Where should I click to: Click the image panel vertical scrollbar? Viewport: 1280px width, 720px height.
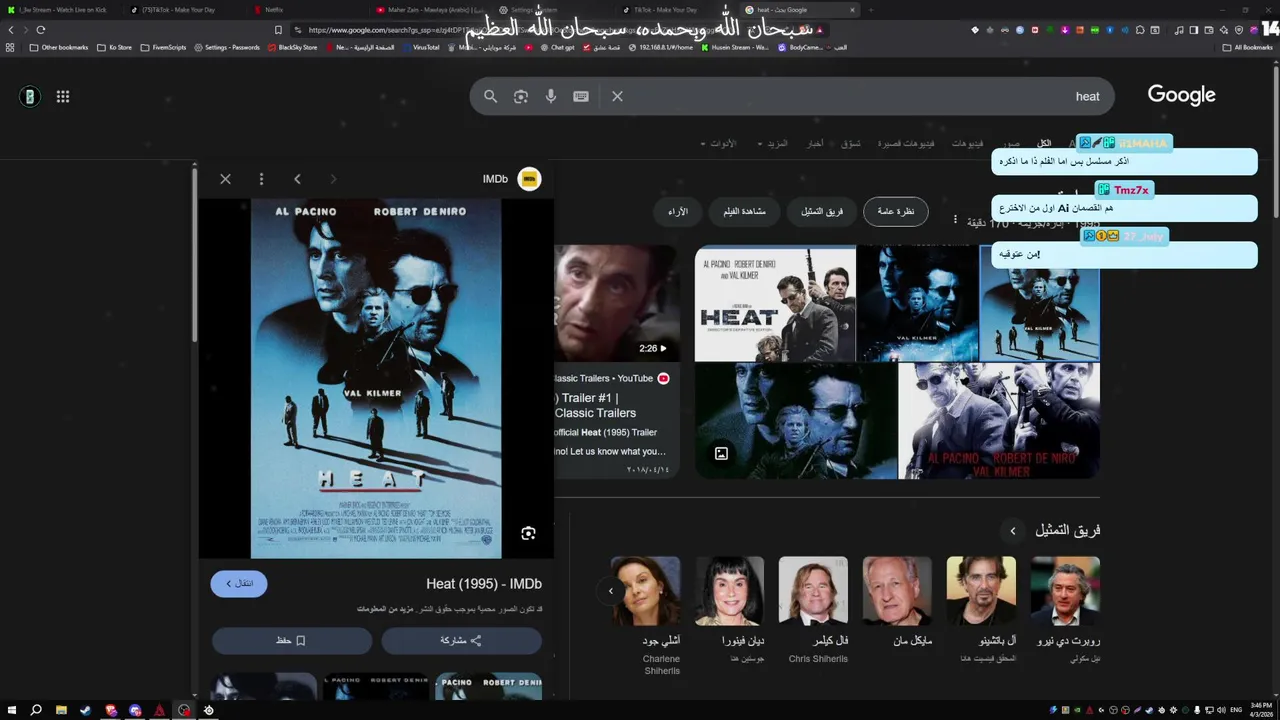tap(195, 255)
